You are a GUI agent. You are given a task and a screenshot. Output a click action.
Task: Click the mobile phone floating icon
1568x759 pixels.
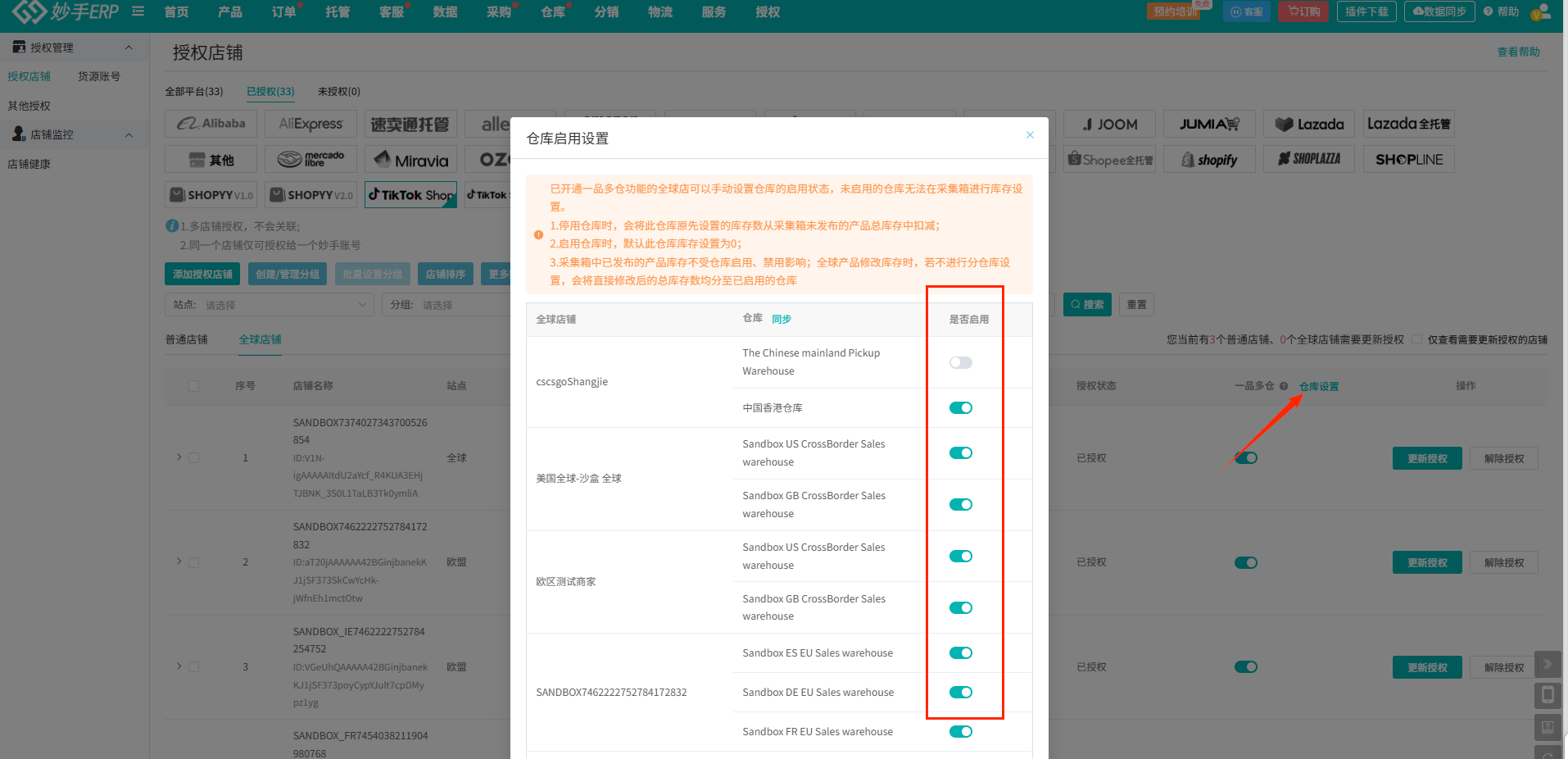[x=1548, y=695]
